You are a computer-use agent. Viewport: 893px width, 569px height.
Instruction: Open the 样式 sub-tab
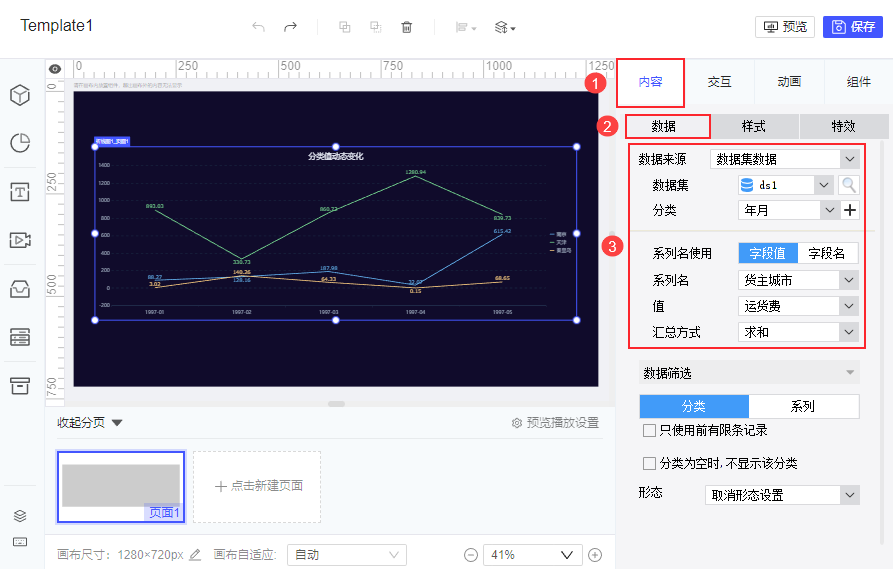point(754,126)
